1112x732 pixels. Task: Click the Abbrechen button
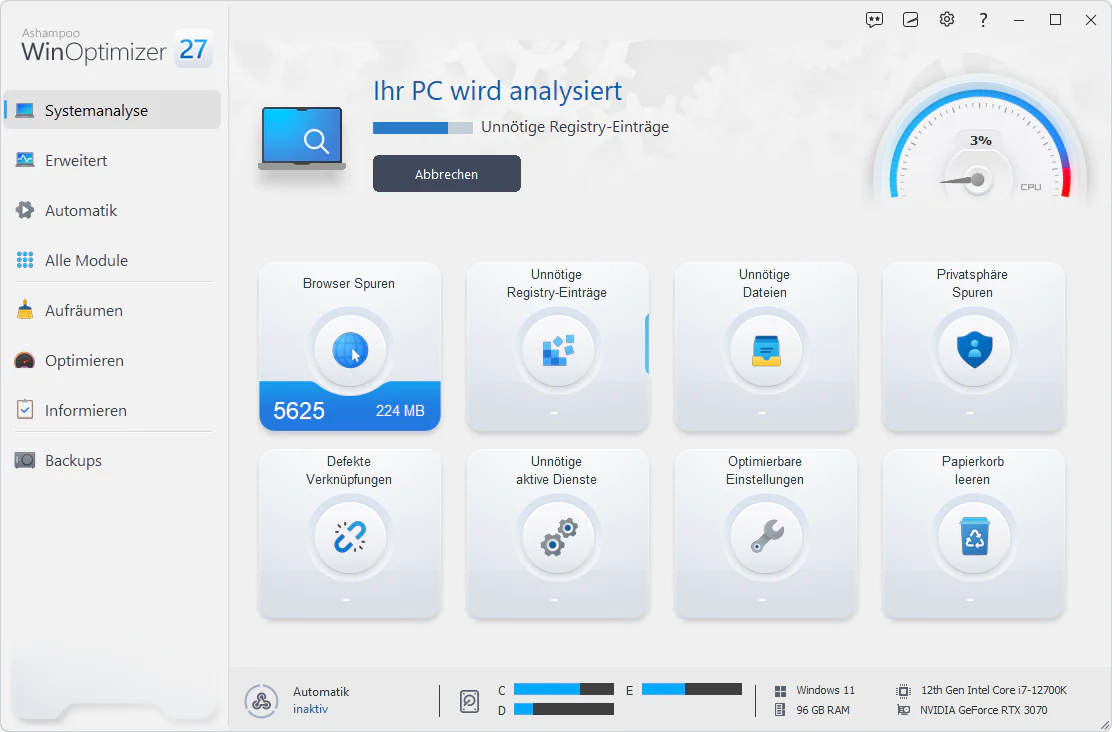pyautogui.click(x=447, y=174)
